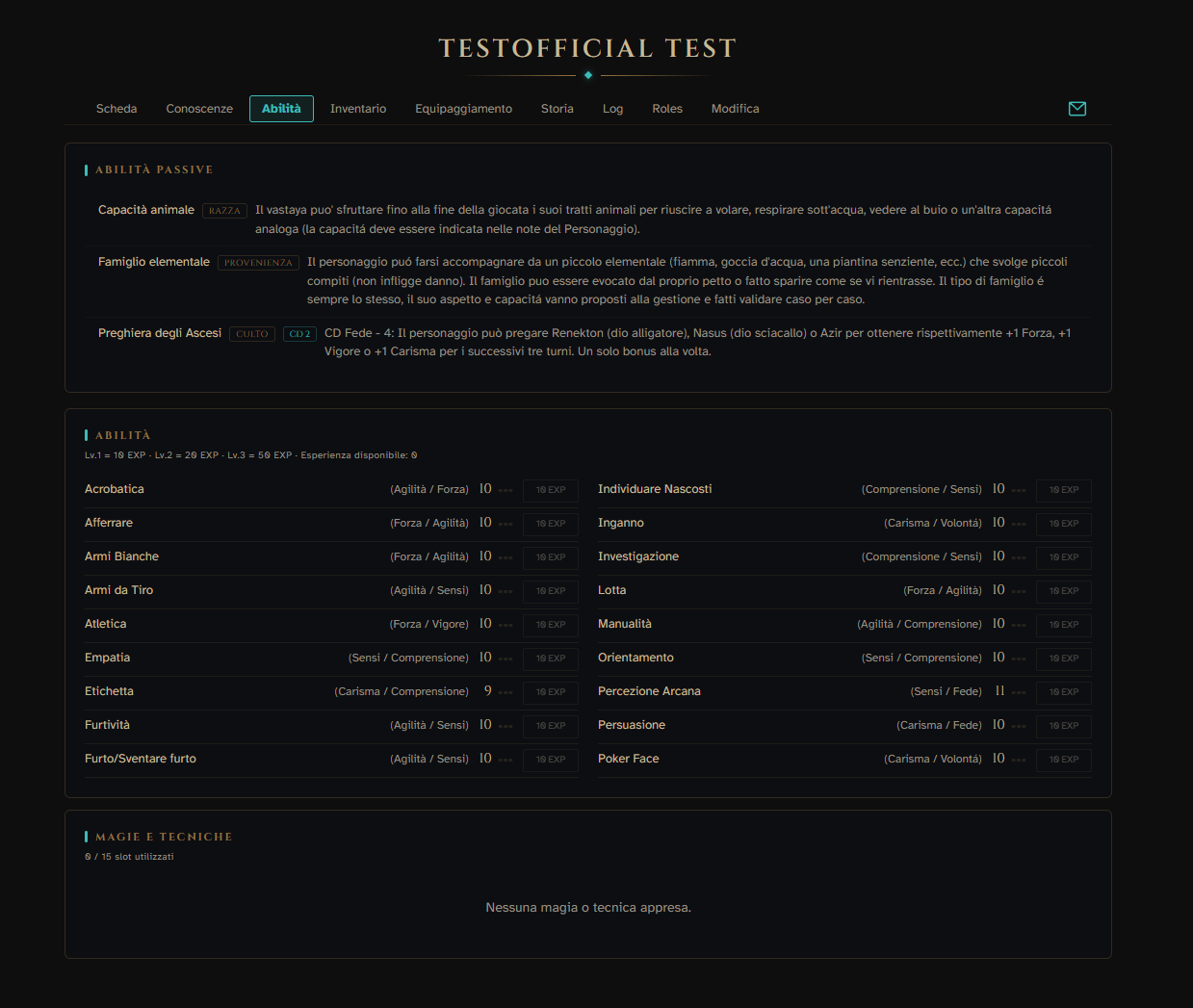Screen dimensions: 1193x1008
Task: Upgrade Armi da Tiro with 10 EXP
Action: tap(551, 591)
